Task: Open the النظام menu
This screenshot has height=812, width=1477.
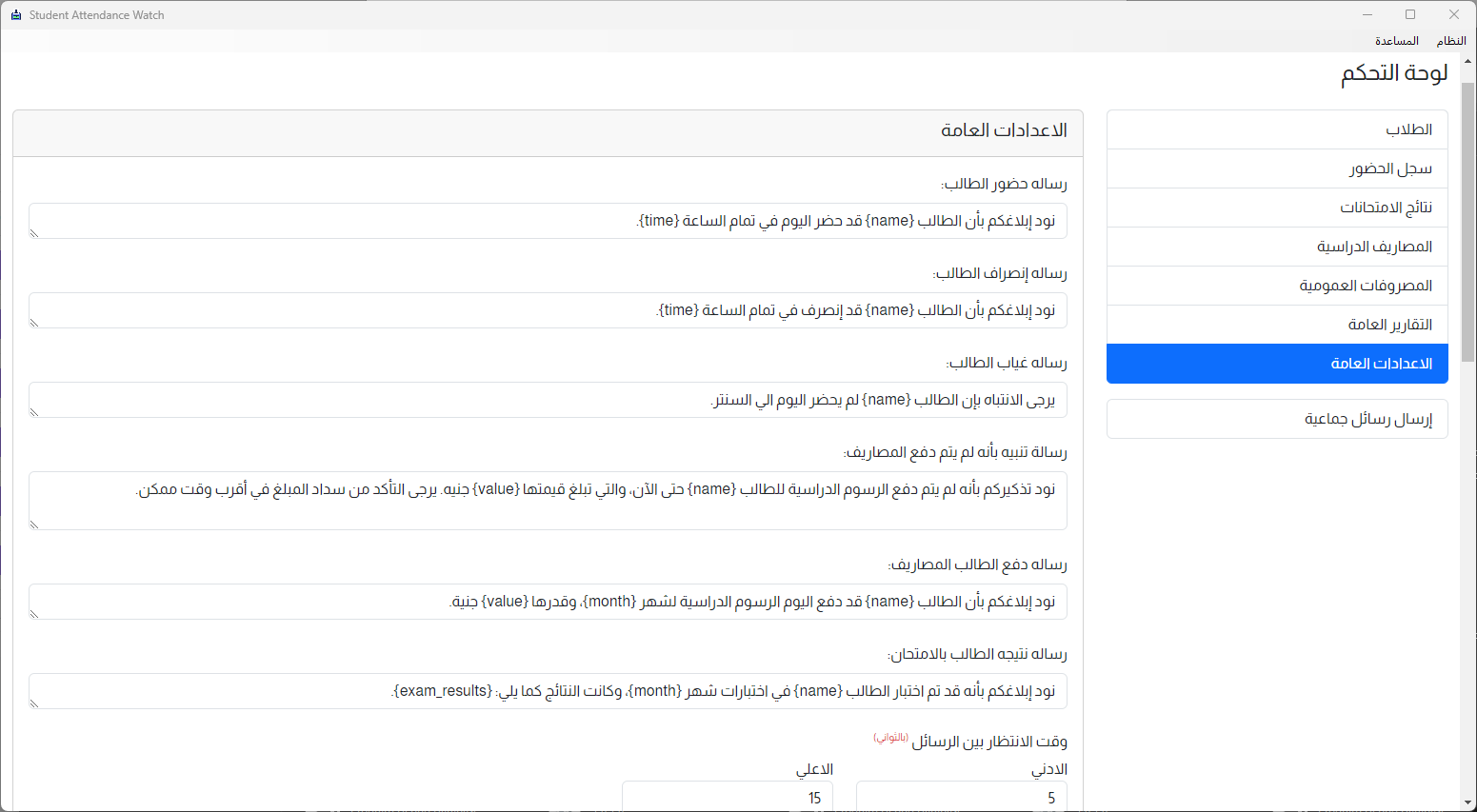Action: point(1450,41)
